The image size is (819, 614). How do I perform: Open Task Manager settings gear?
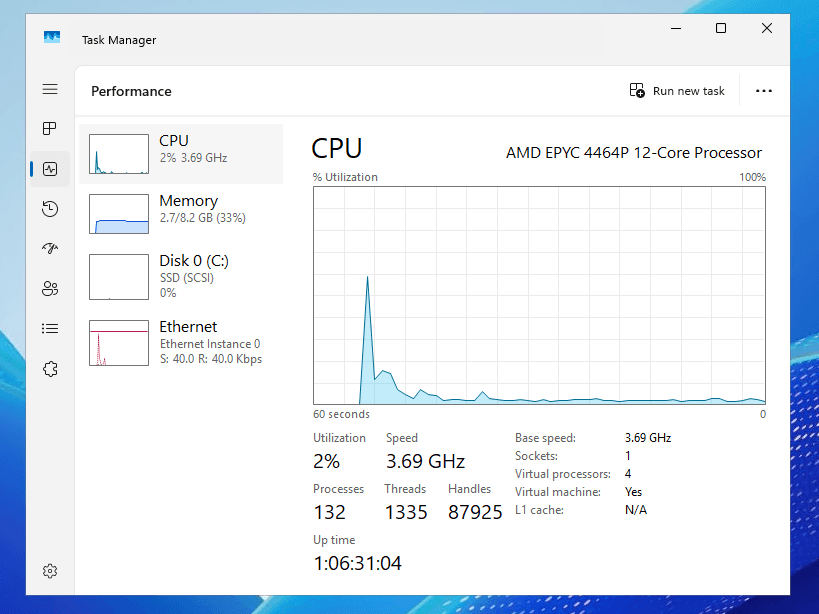tap(50, 571)
